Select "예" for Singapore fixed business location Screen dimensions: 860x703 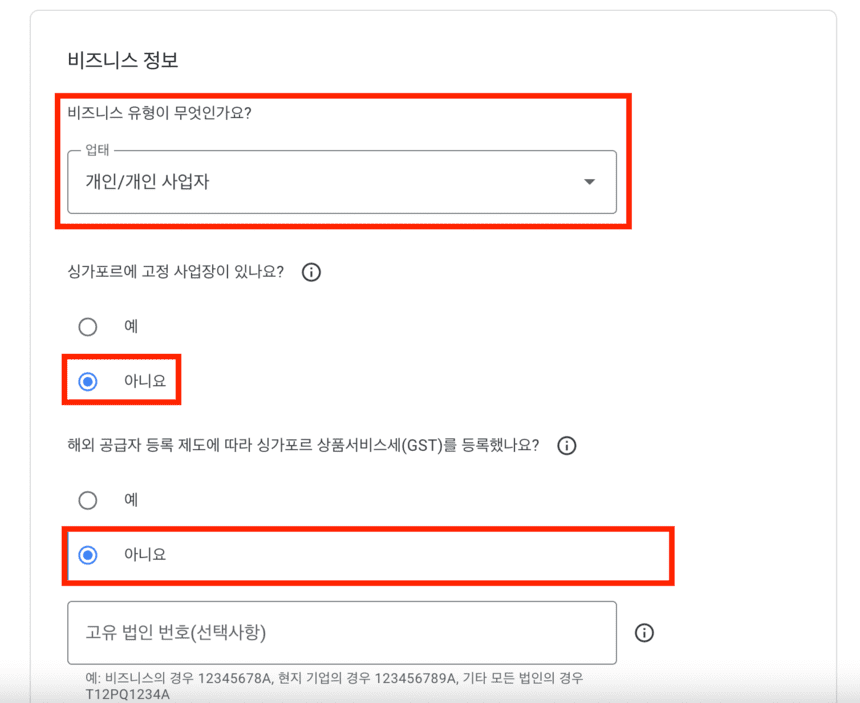tap(88, 327)
